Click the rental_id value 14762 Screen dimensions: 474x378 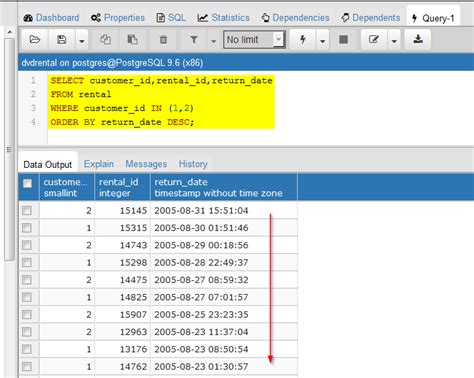click(133, 366)
